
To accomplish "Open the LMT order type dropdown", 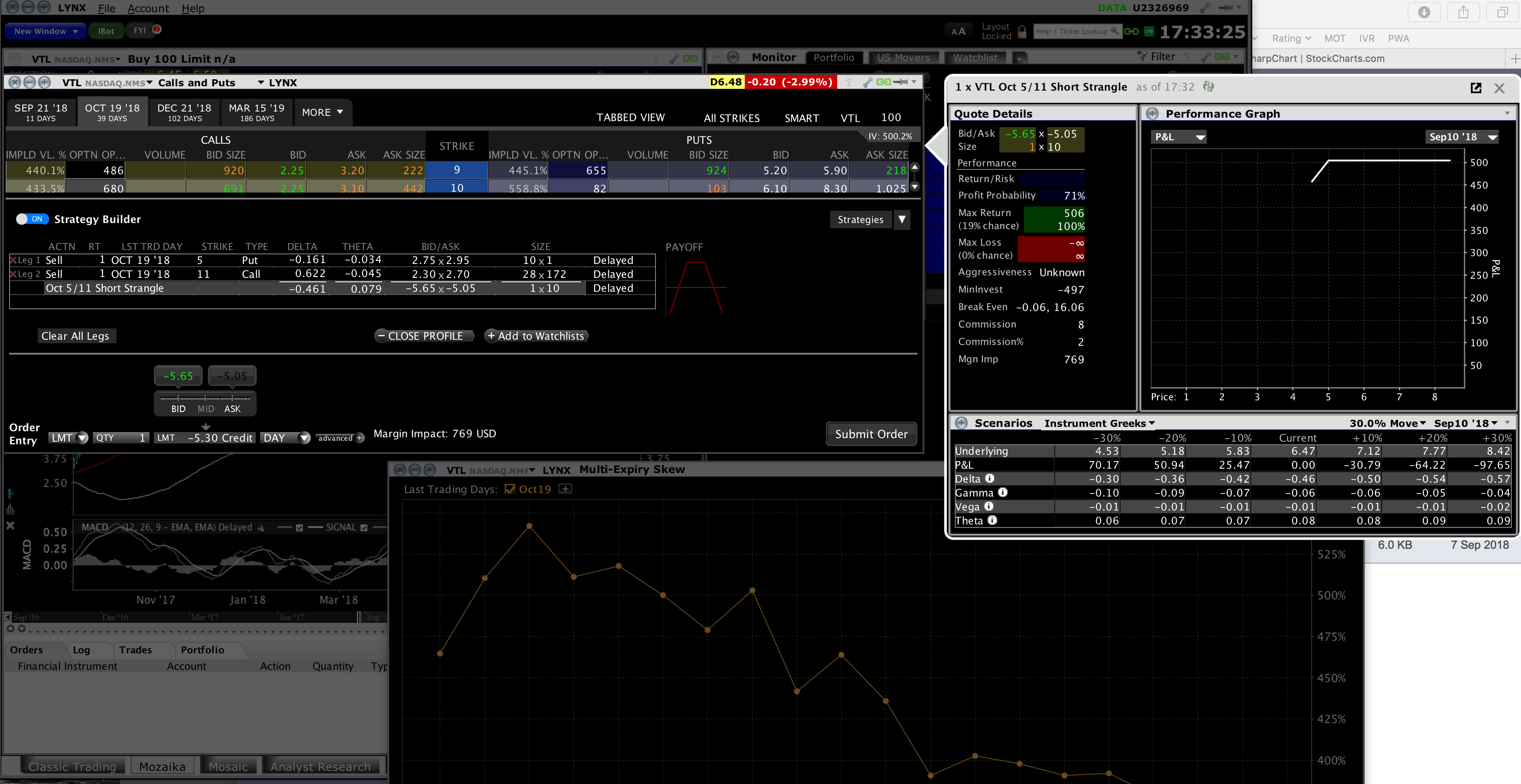I will click(x=68, y=438).
